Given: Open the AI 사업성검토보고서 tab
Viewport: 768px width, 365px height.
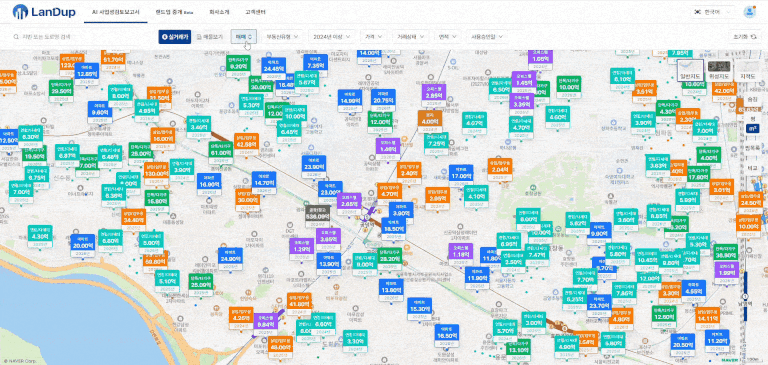Looking at the screenshot, I should coord(116,12).
